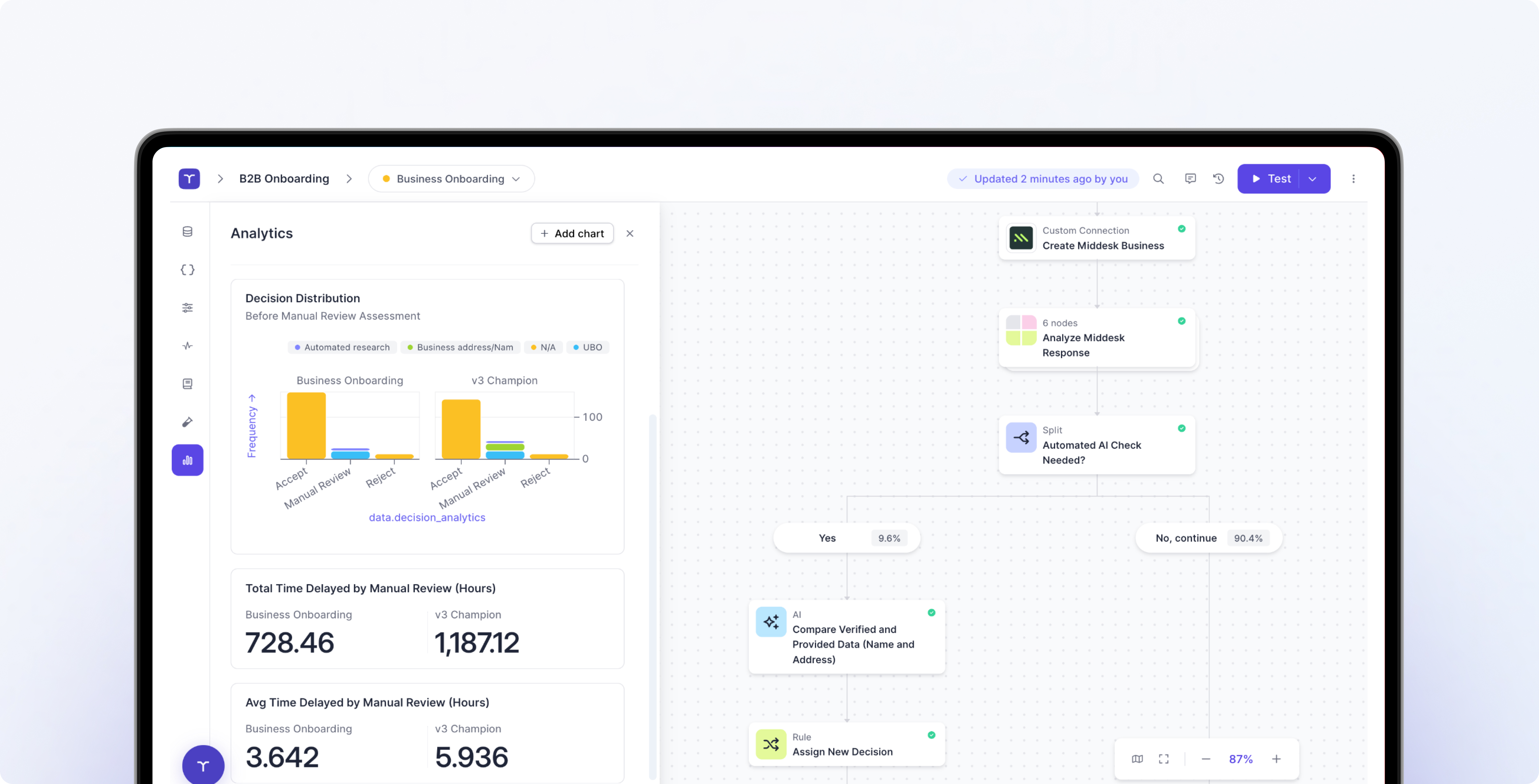Open the database icon in sidebar
Viewport: 1539px width, 784px height.
pos(187,232)
